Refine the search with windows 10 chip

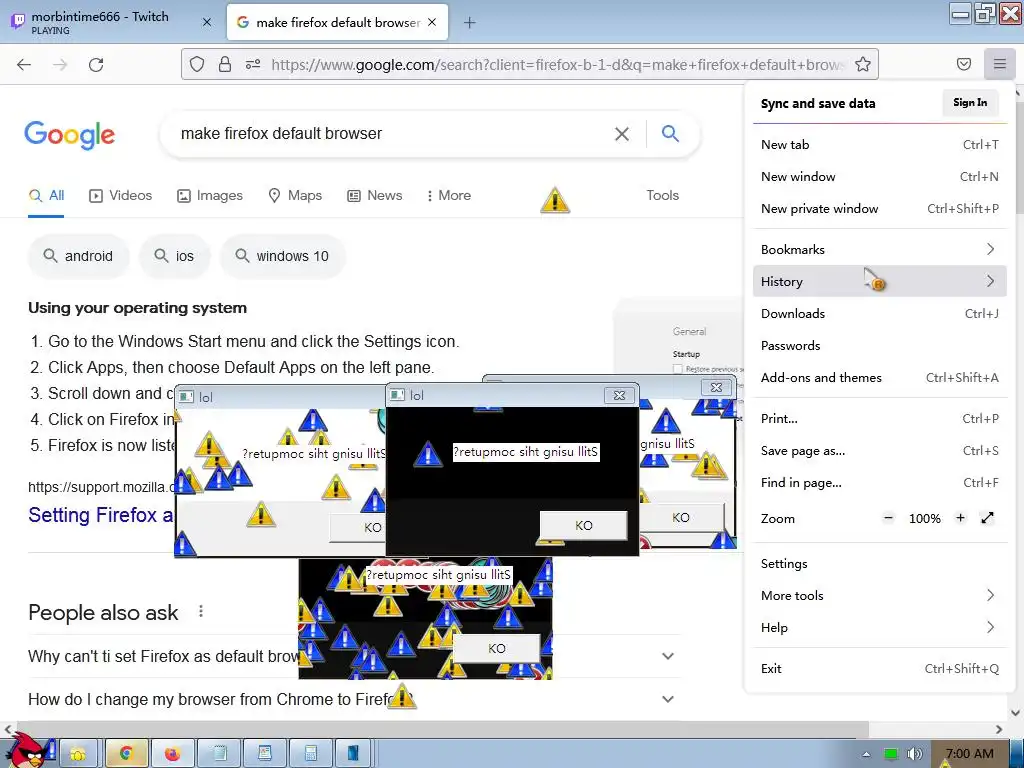click(x=282, y=256)
